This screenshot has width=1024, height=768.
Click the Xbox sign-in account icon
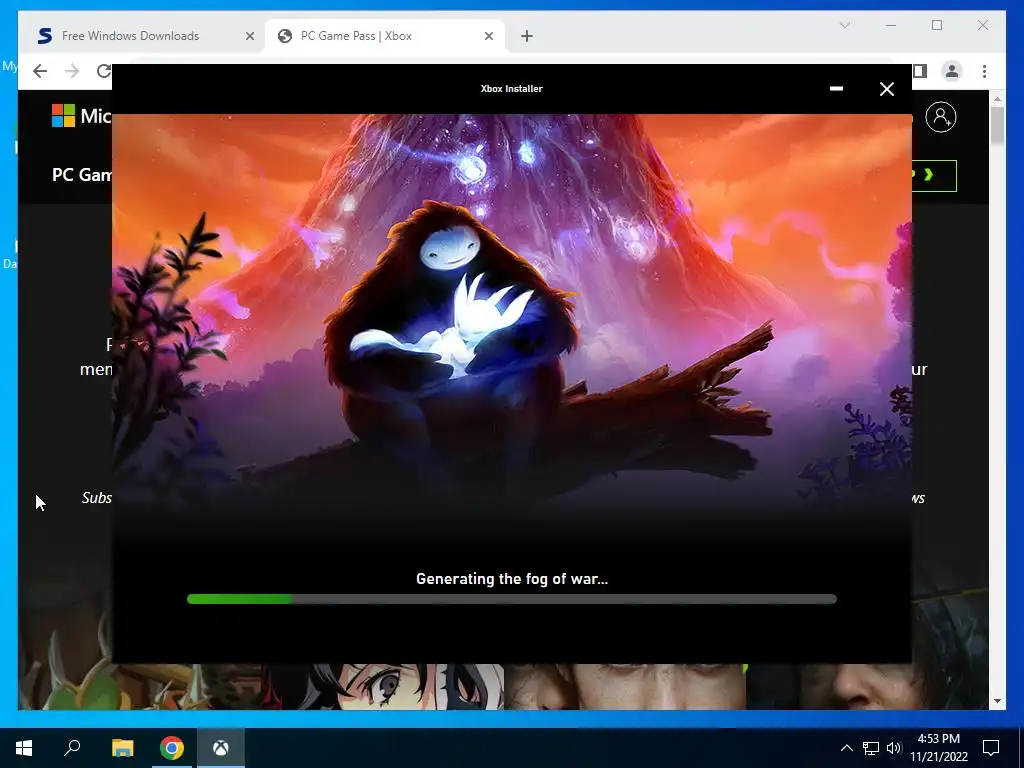pos(940,117)
